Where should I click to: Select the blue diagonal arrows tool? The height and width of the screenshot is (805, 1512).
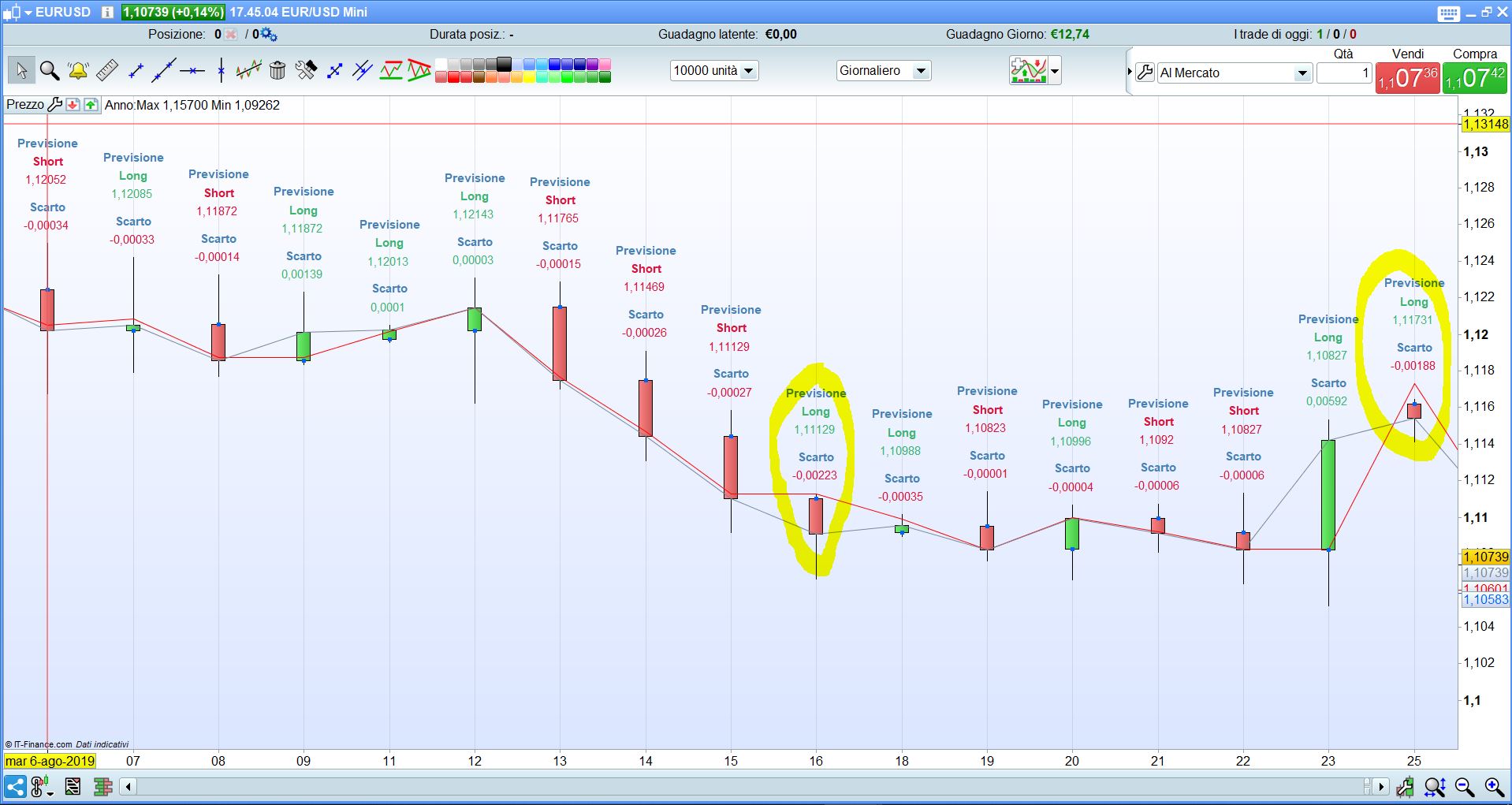[334, 71]
